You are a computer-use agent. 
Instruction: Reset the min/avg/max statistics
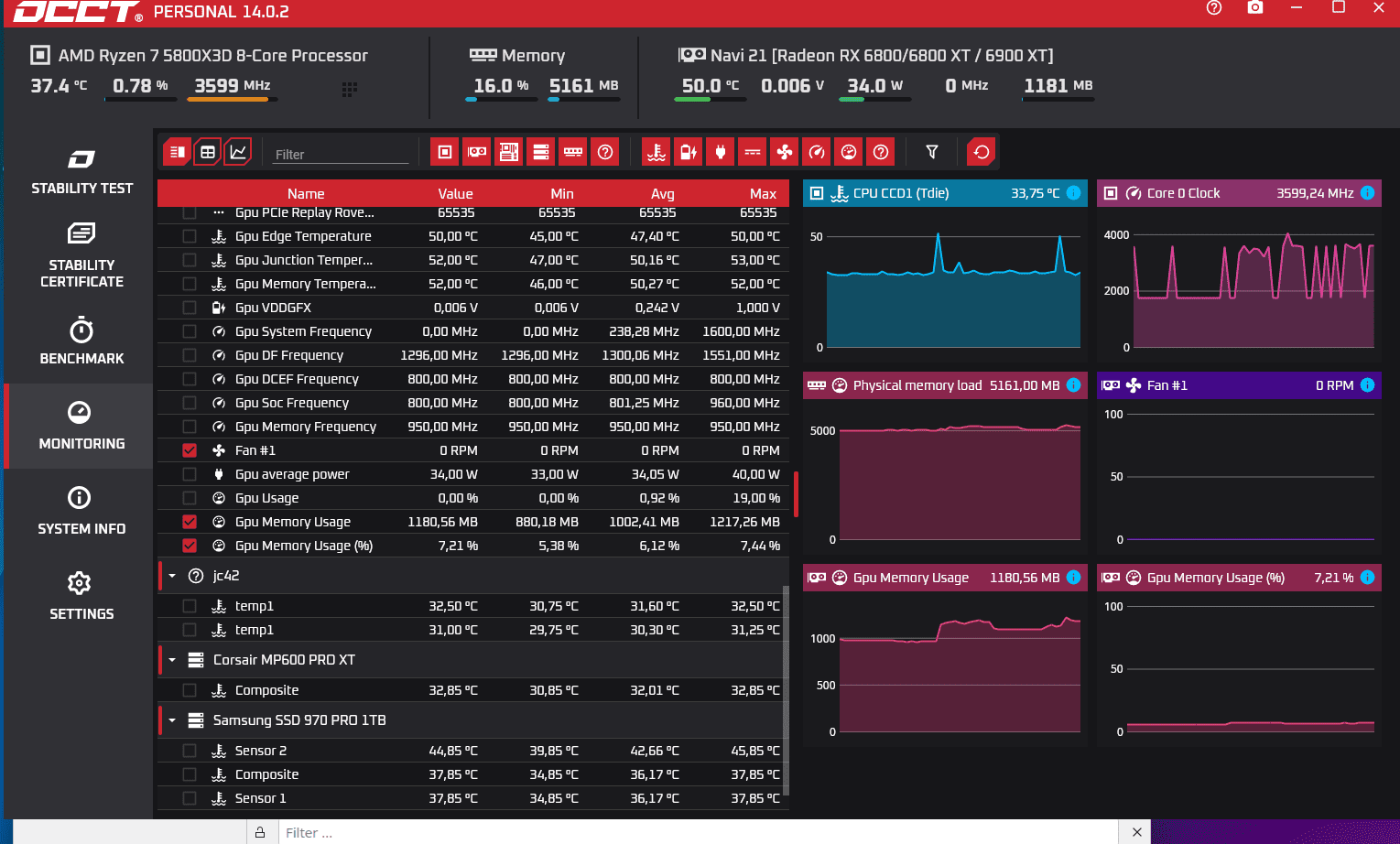pyautogui.click(x=982, y=152)
